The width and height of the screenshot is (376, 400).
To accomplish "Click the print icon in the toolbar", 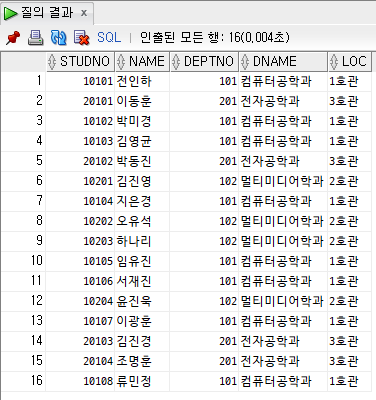I will [35, 38].
